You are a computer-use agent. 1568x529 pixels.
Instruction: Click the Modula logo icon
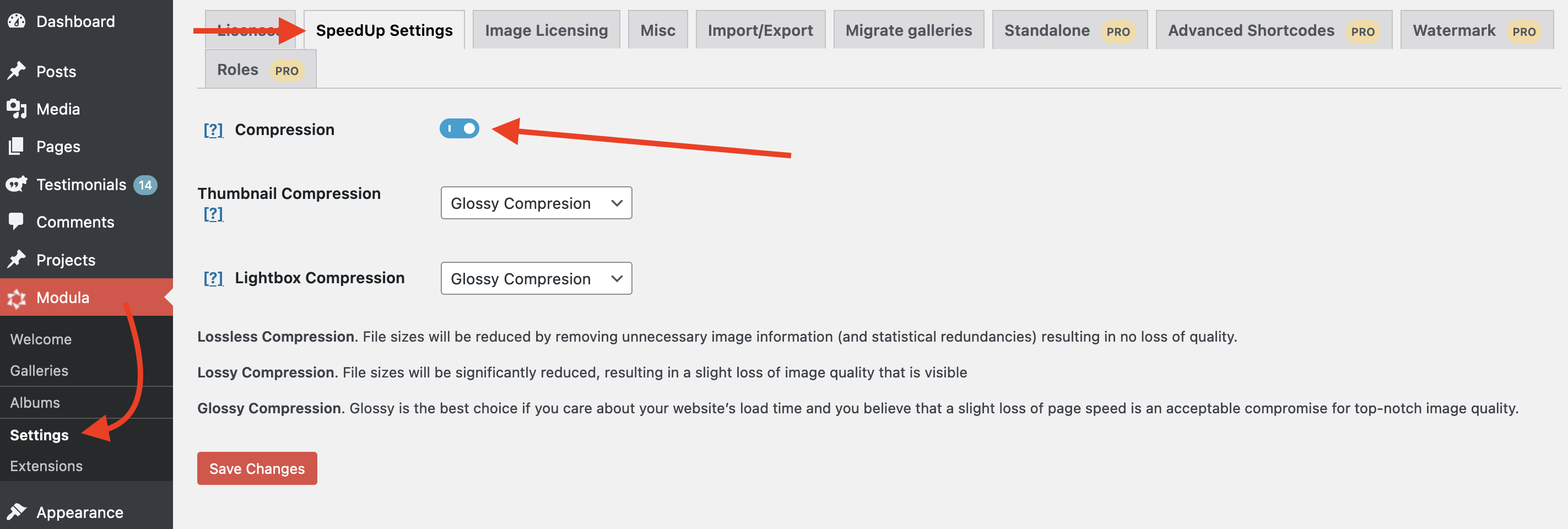click(17, 298)
